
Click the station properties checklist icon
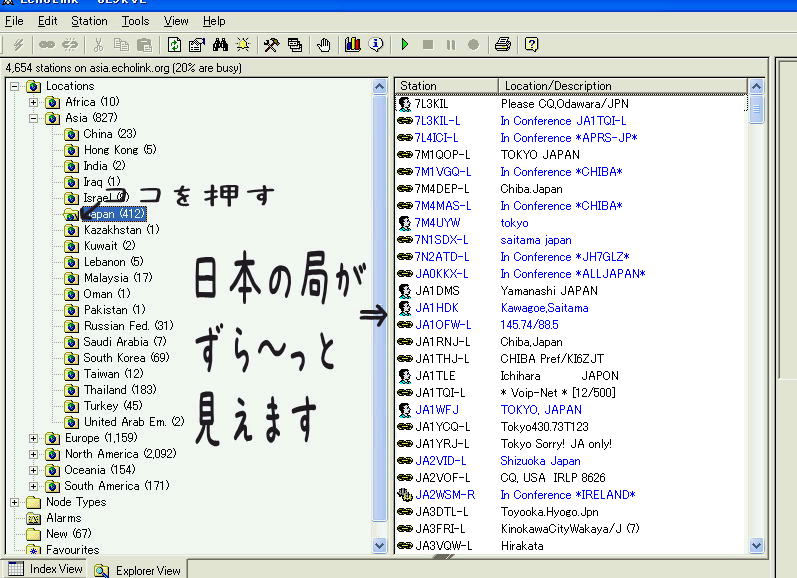197,45
